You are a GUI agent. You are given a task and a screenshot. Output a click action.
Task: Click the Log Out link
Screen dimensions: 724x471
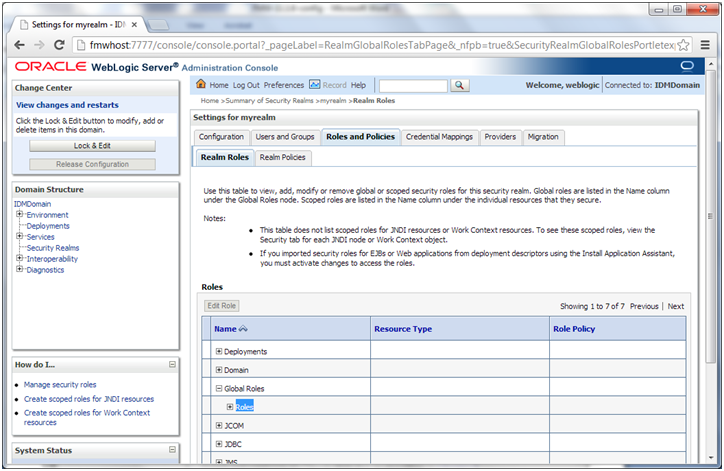coord(246,85)
